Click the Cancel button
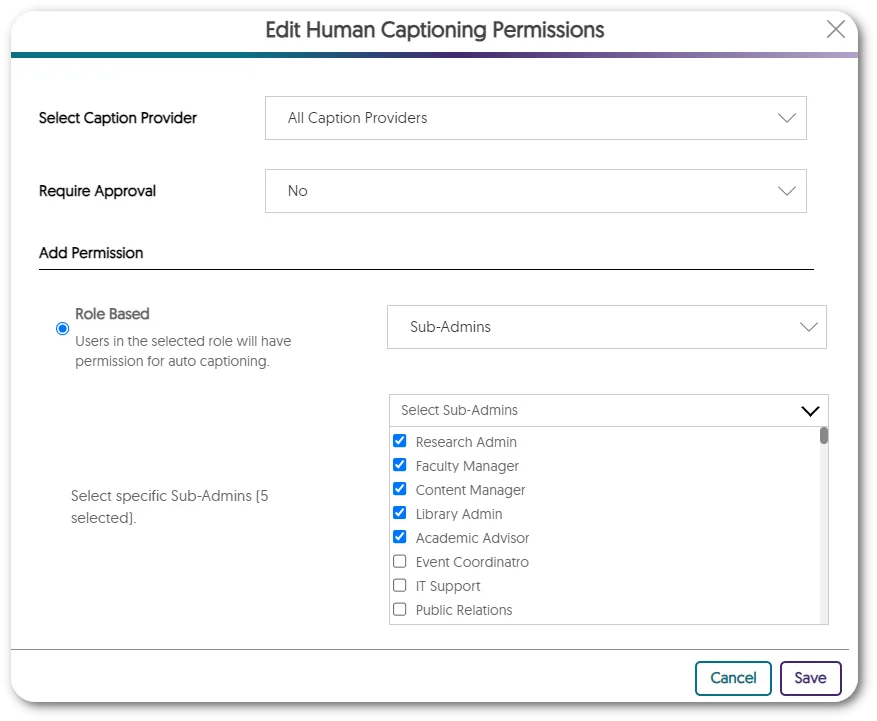The width and height of the screenshot is (877, 721). (x=733, y=677)
